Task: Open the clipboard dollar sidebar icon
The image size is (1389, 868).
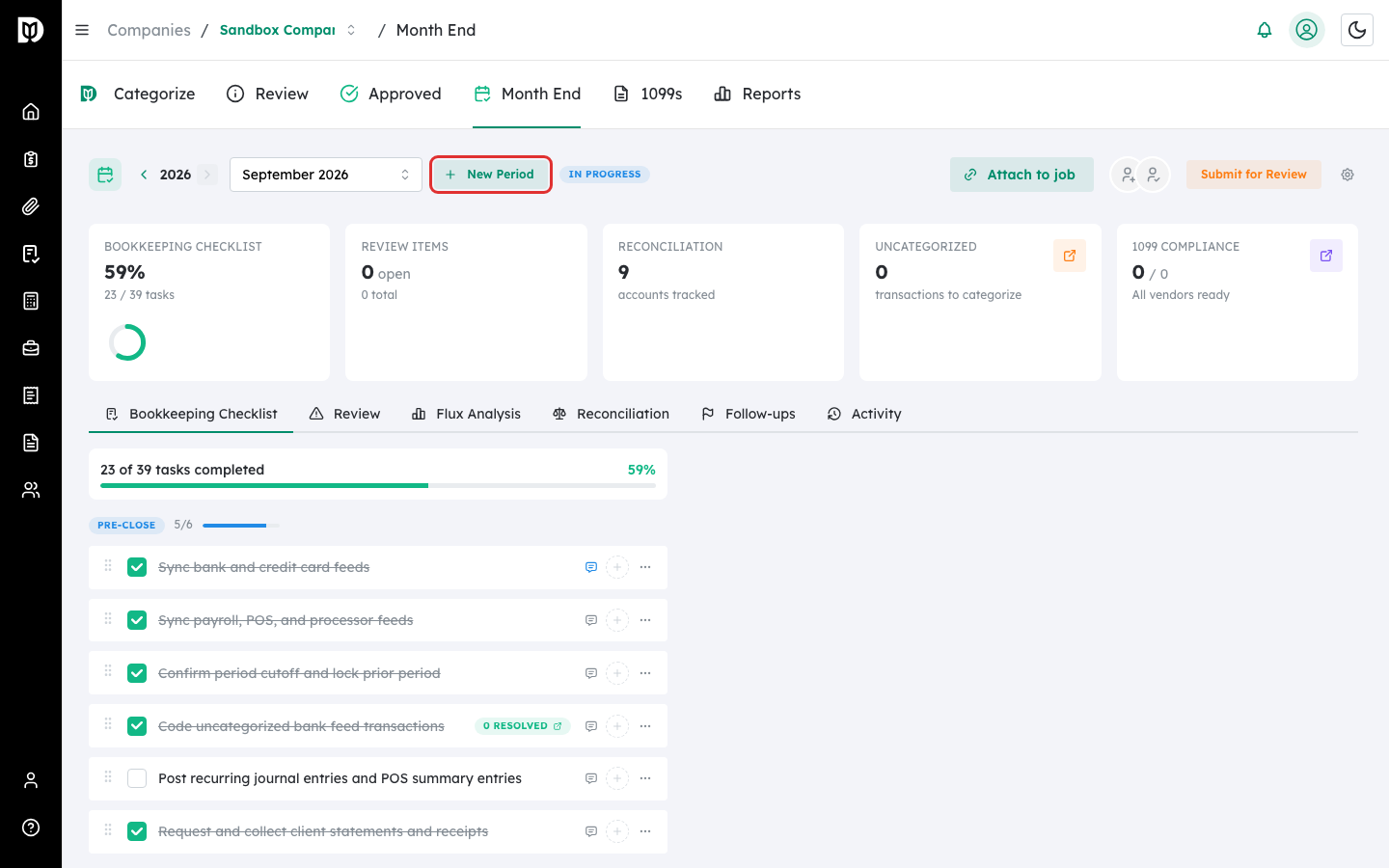Action: [31, 159]
